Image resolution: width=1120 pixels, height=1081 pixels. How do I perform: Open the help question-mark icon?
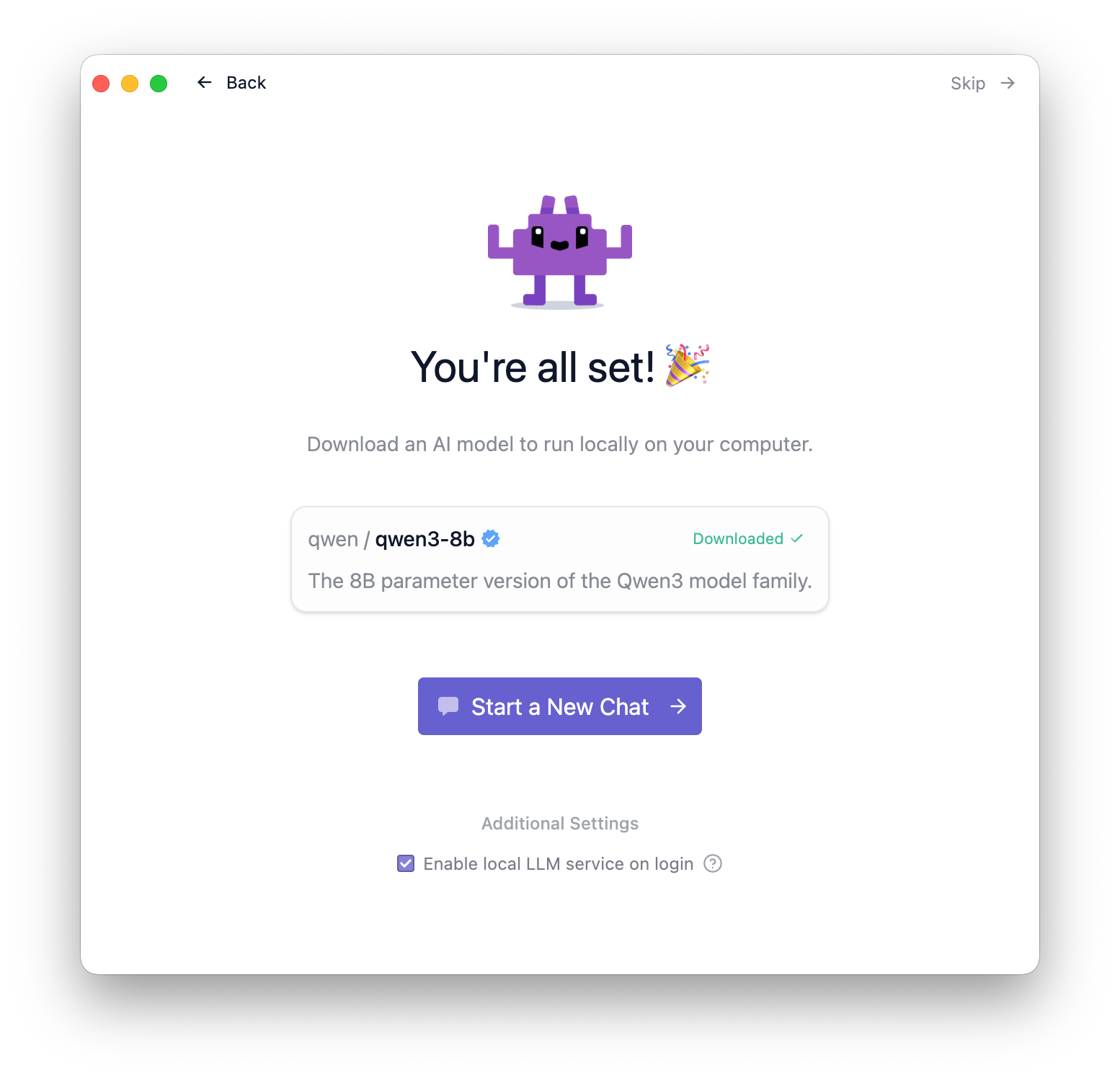coord(713,863)
